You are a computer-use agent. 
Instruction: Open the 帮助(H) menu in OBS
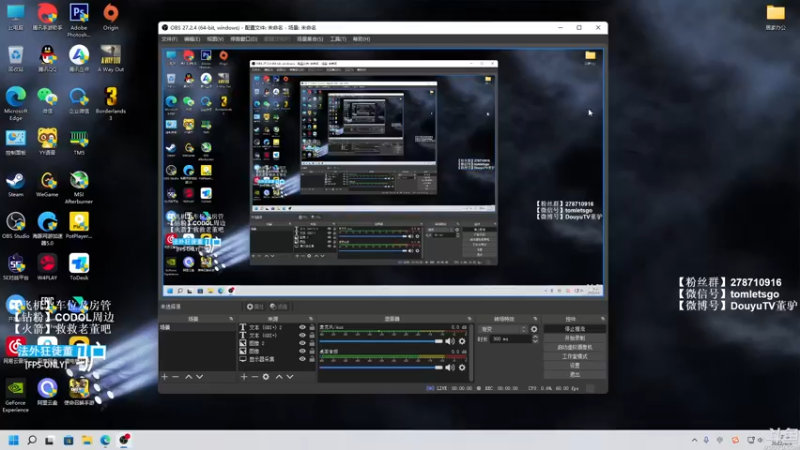coord(361,39)
